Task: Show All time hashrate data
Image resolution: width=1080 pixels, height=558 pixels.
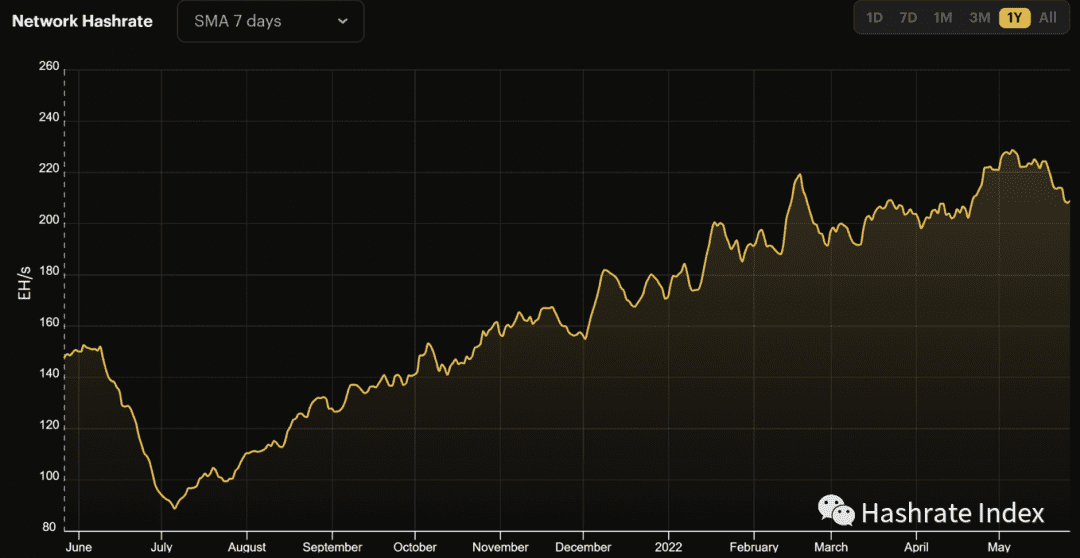Action: tap(1047, 18)
